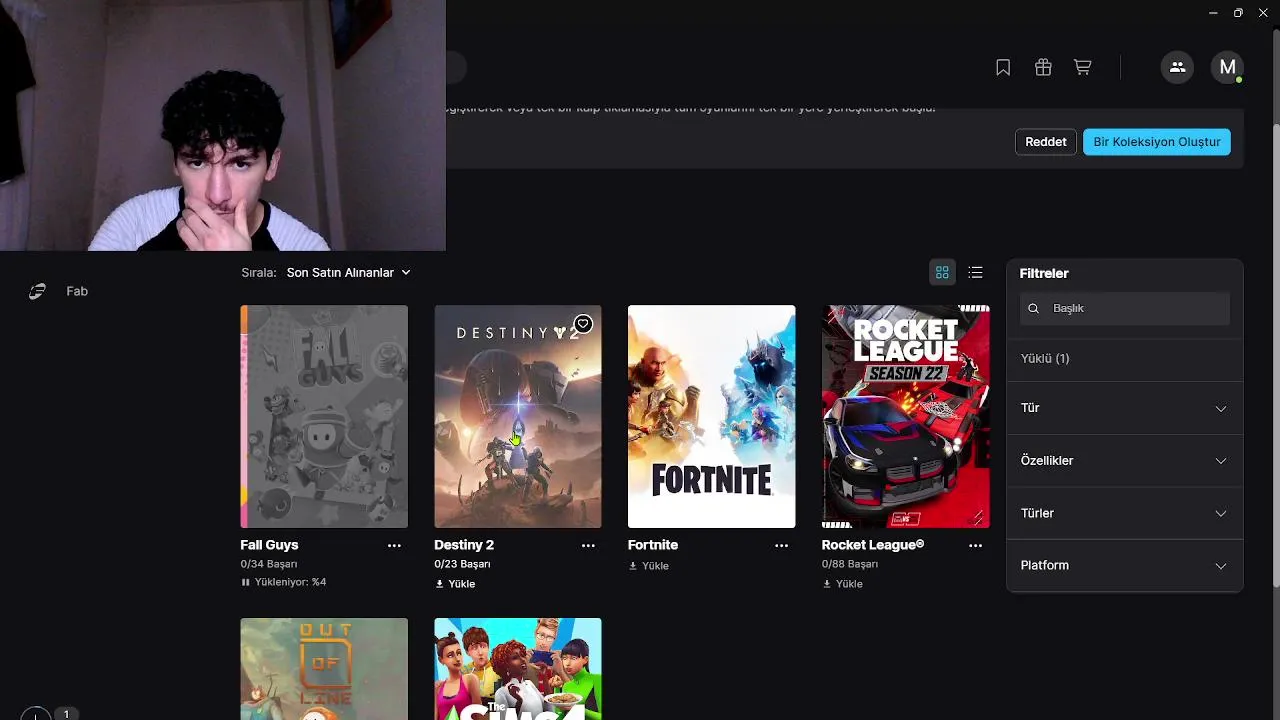The width and height of the screenshot is (1280, 720).
Task: Open the Out of Line cover thumbnail
Action: [324, 669]
